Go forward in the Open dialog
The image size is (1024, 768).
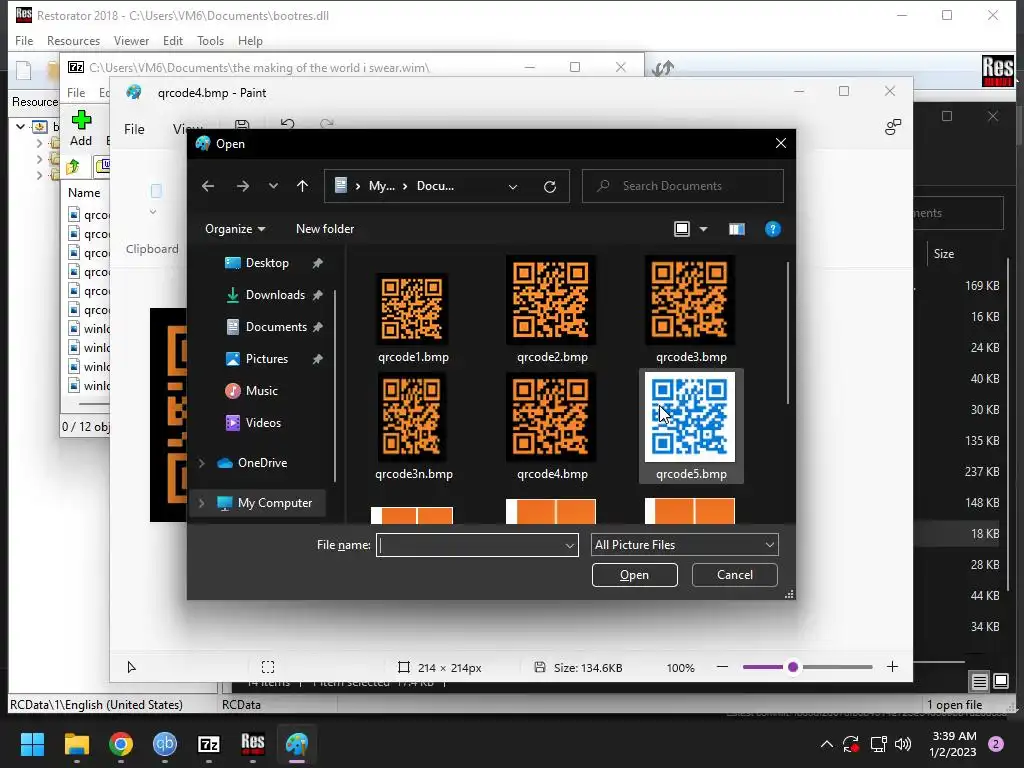coord(243,186)
